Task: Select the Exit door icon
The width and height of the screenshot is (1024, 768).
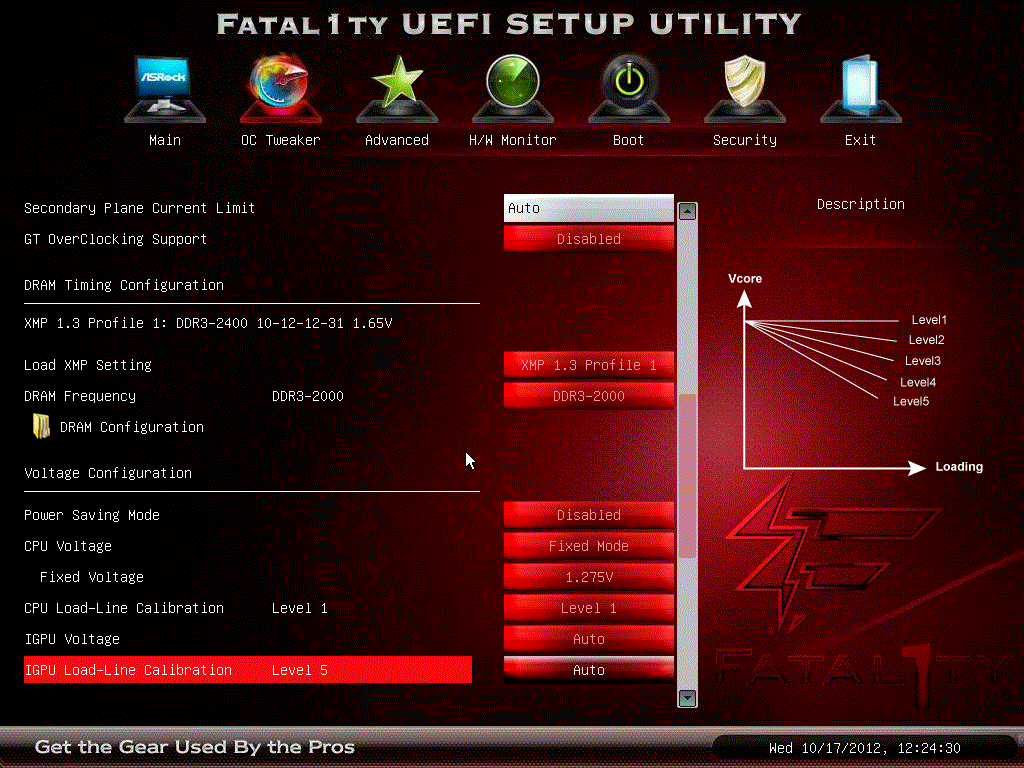Action: (x=861, y=88)
